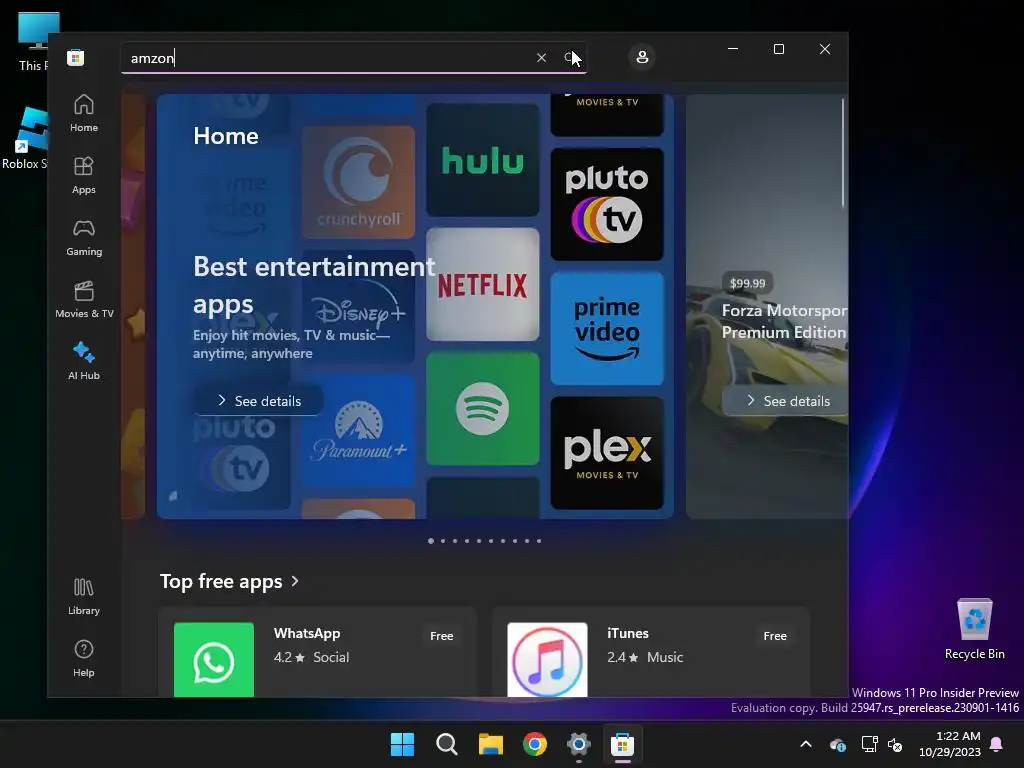
Task: Click the $99.99 price tag
Action: [x=748, y=283]
